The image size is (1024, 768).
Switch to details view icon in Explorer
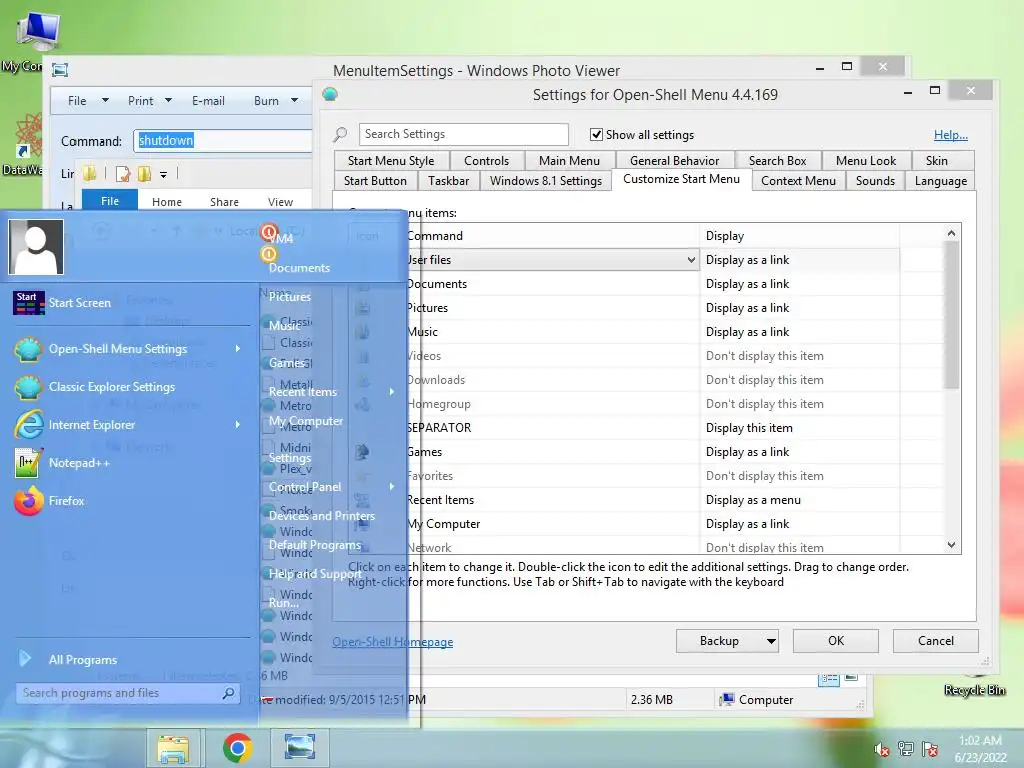[x=829, y=679]
